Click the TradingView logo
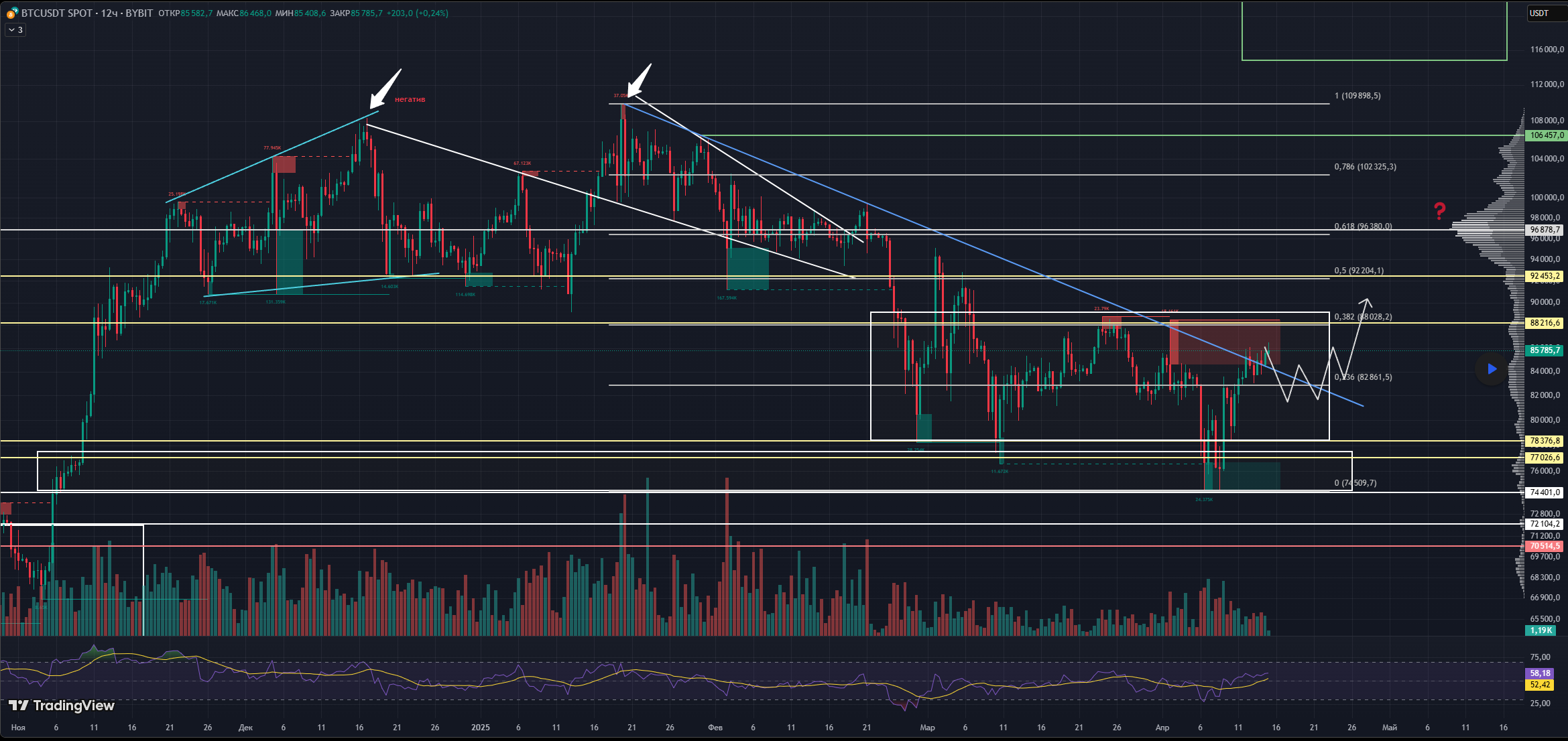This screenshot has width=1568, height=741. pyautogui.click(x=62, y=705)
